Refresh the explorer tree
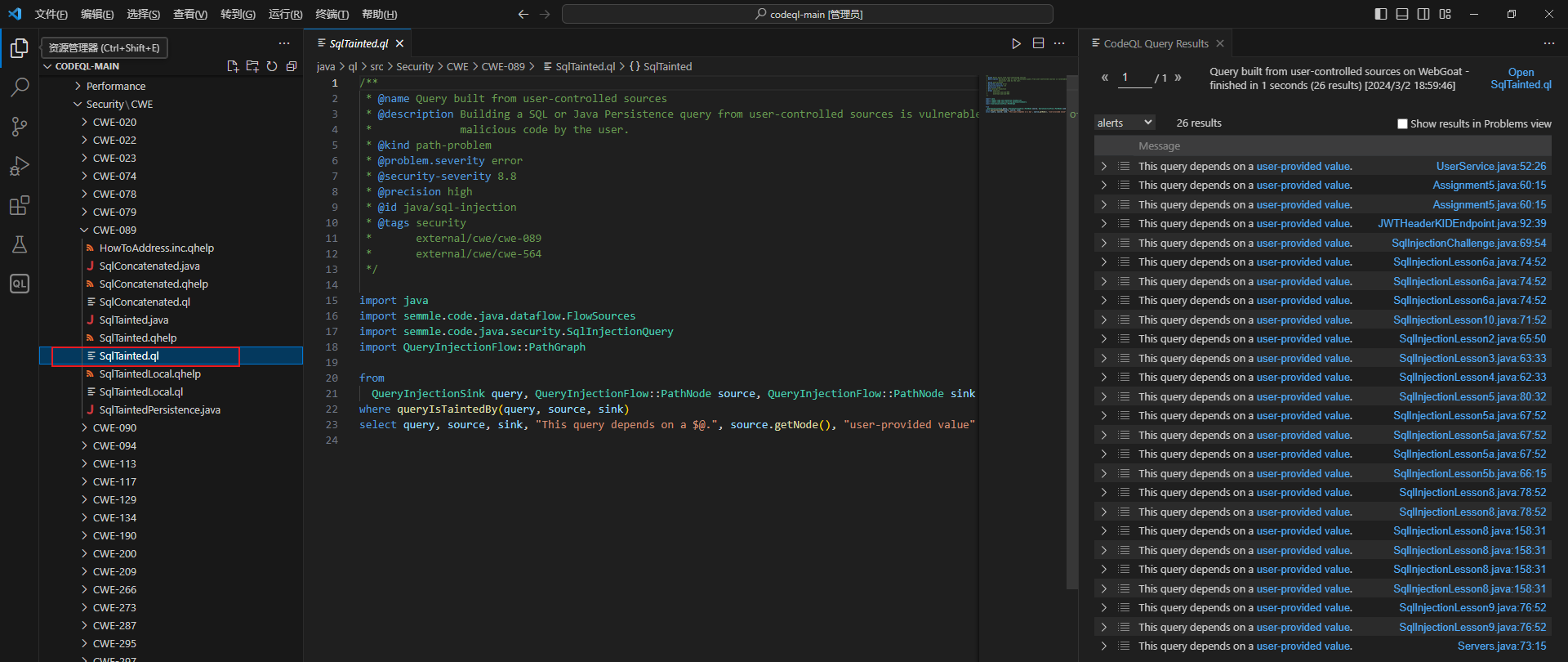Screen dimensions: 1568x662 (x=272, y=66)
